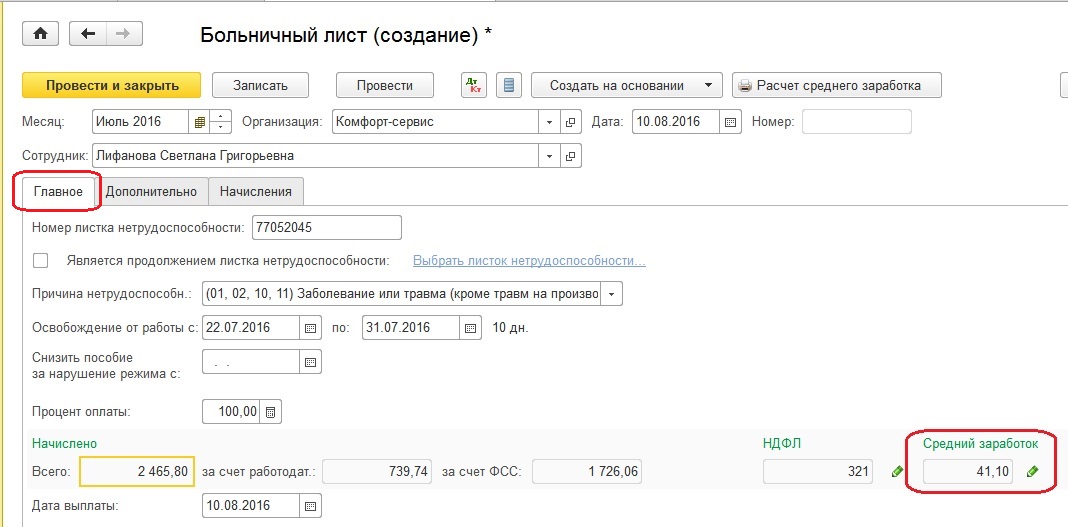Open month picker next to Июль 2016

click(199, 123)
